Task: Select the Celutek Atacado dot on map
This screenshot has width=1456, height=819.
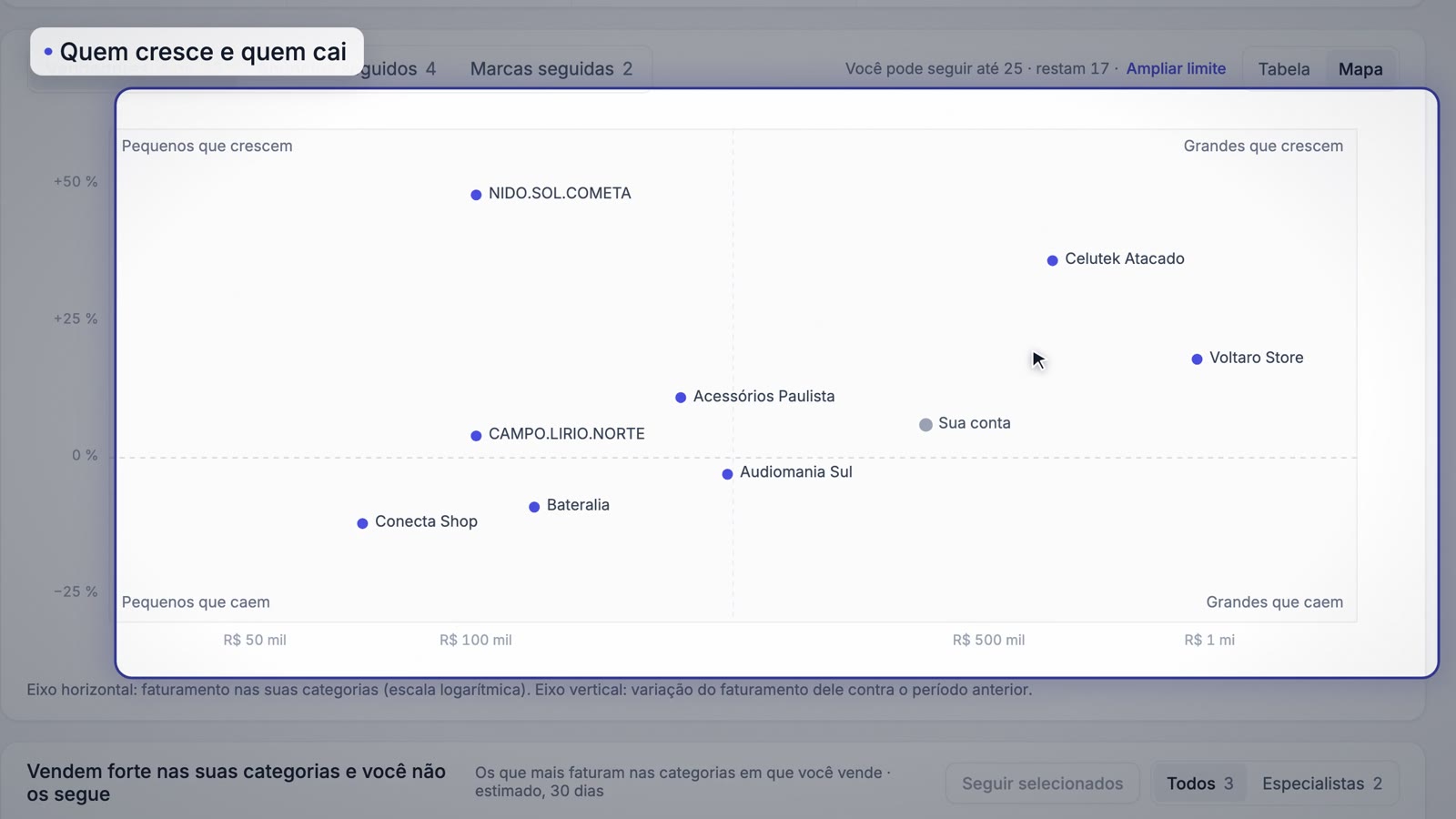Action: click(x=1052, y=260)
